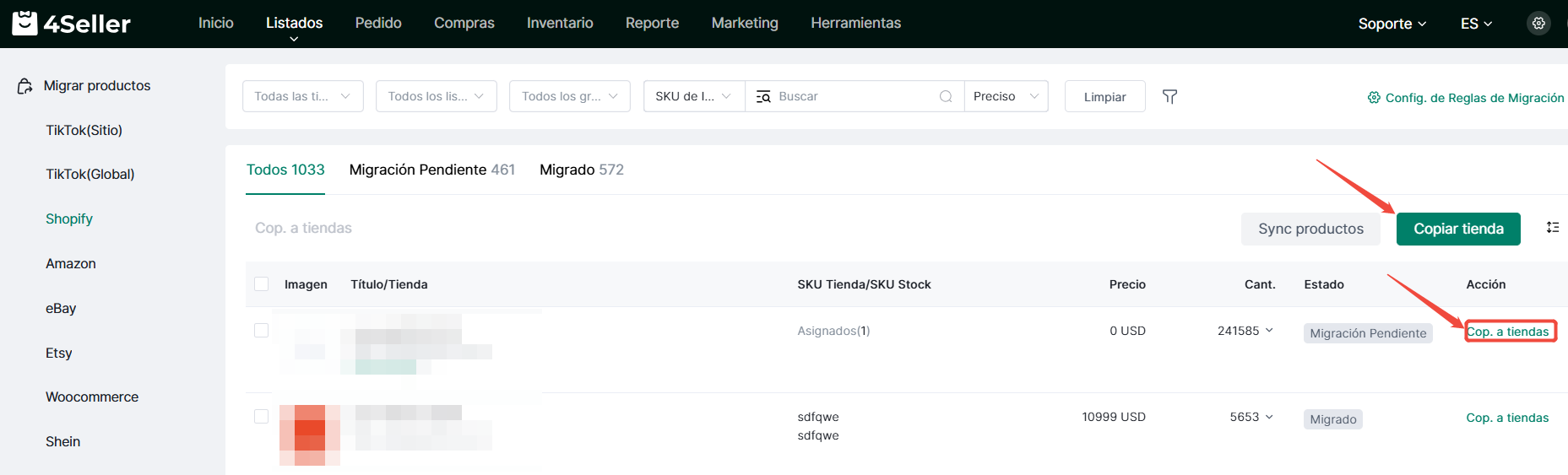
Task: Open the Todos los listados dropdown
Action: (x=437, y=96)
